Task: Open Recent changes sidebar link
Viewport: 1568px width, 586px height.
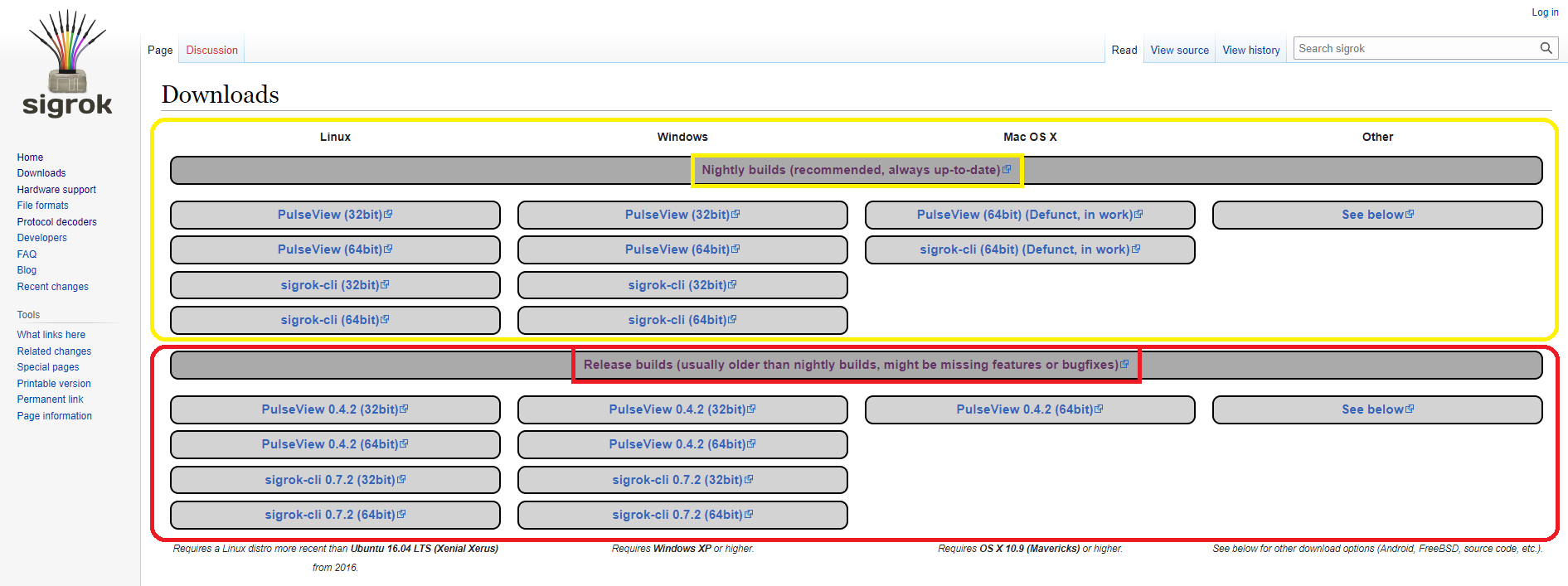Action: (53, 287)
